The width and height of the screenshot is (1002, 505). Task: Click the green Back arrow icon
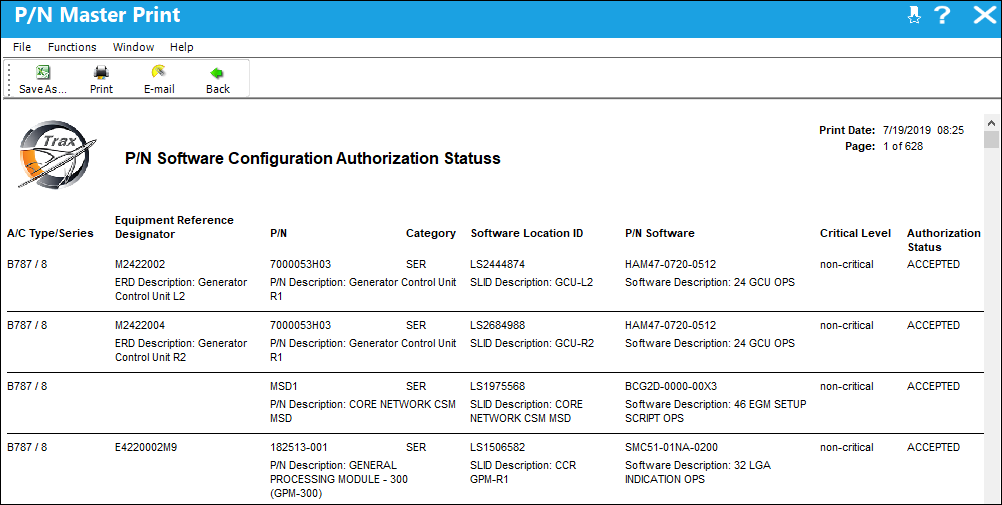coord(217,73)
